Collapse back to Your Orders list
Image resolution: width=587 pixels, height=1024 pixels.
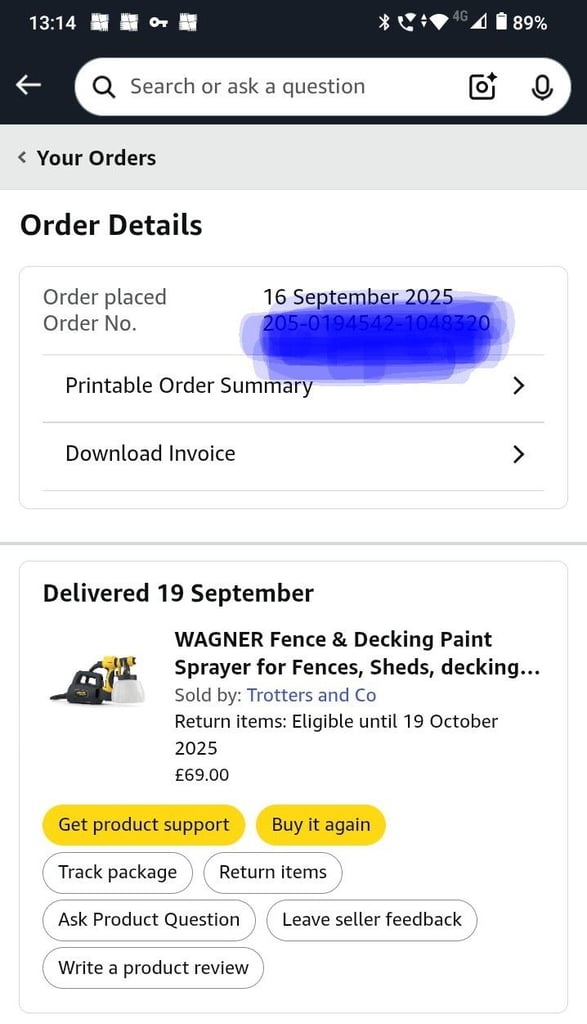[x=86, y=157]
